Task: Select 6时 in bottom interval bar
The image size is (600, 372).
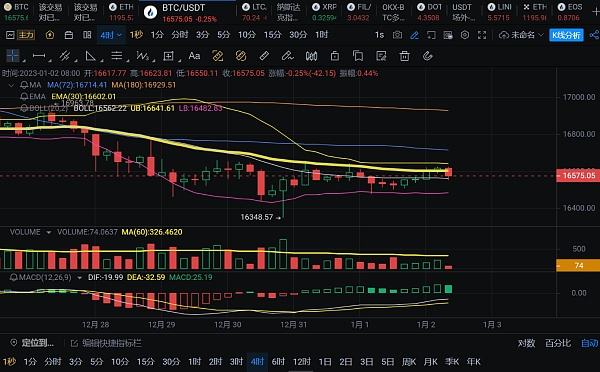Action: [x=278, y=362]
